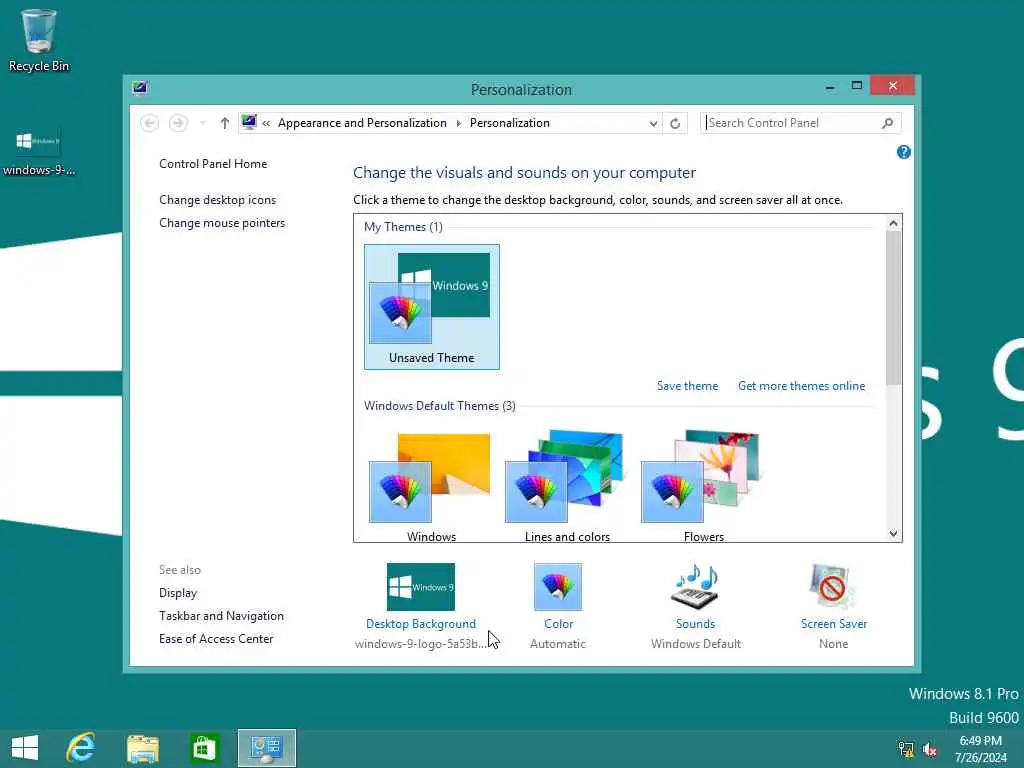Open the clock showing 6:49 PM
Image resolution: width=1024 pixels, height=768 pixels.
tap(980, 749)
